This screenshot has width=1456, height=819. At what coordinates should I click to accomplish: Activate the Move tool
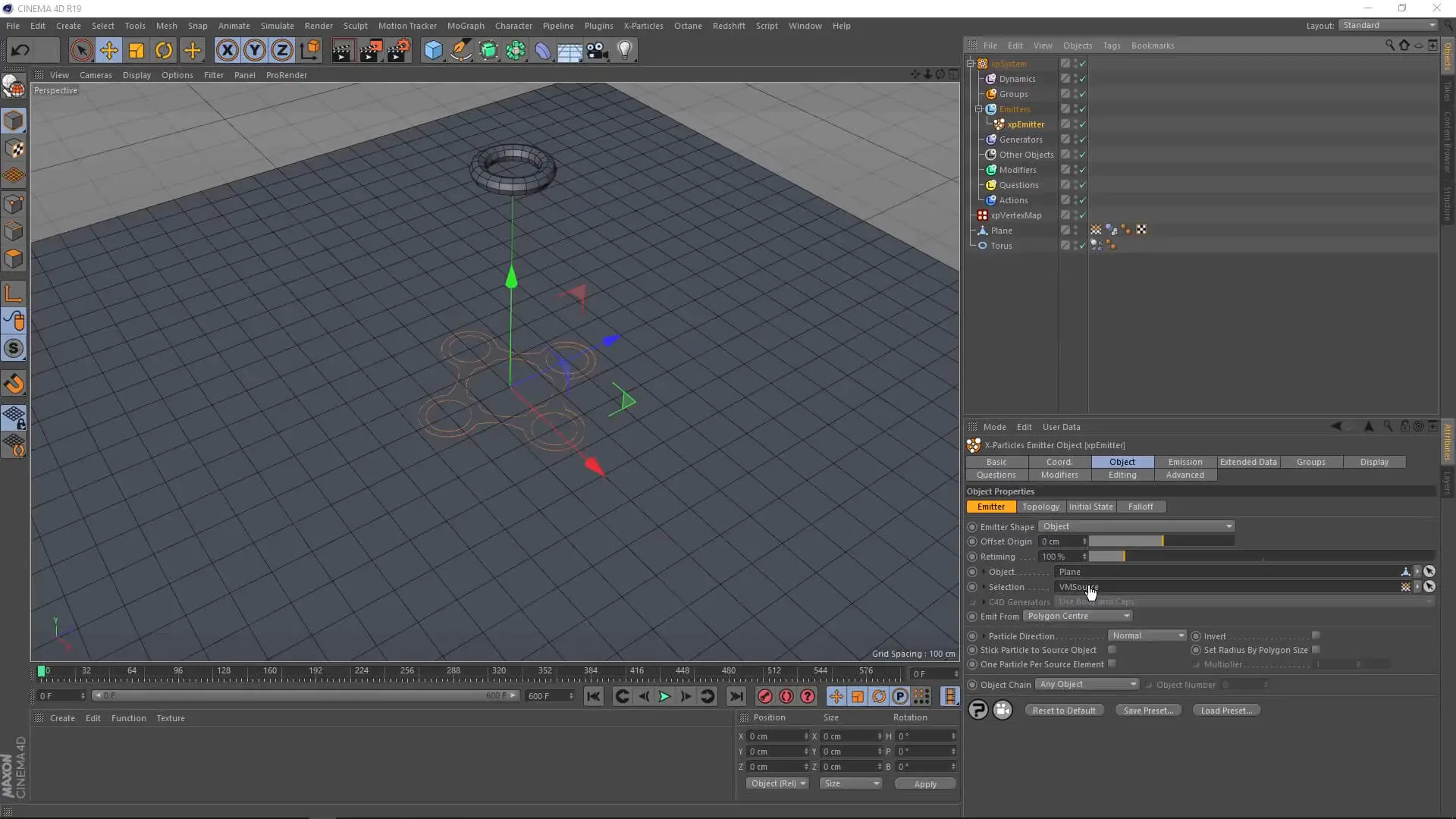coord(108,51)
